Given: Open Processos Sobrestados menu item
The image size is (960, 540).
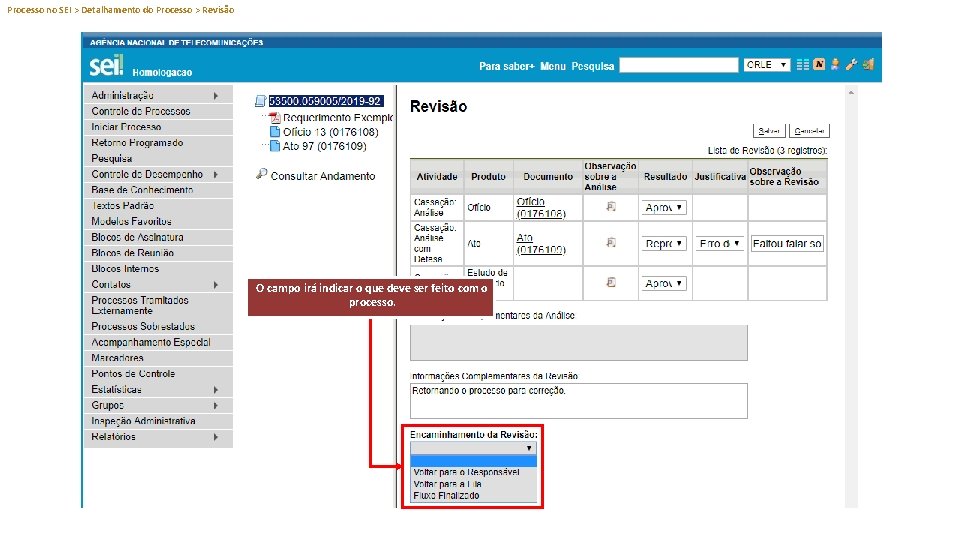Looking at the screenshot, I should point(158,327).
